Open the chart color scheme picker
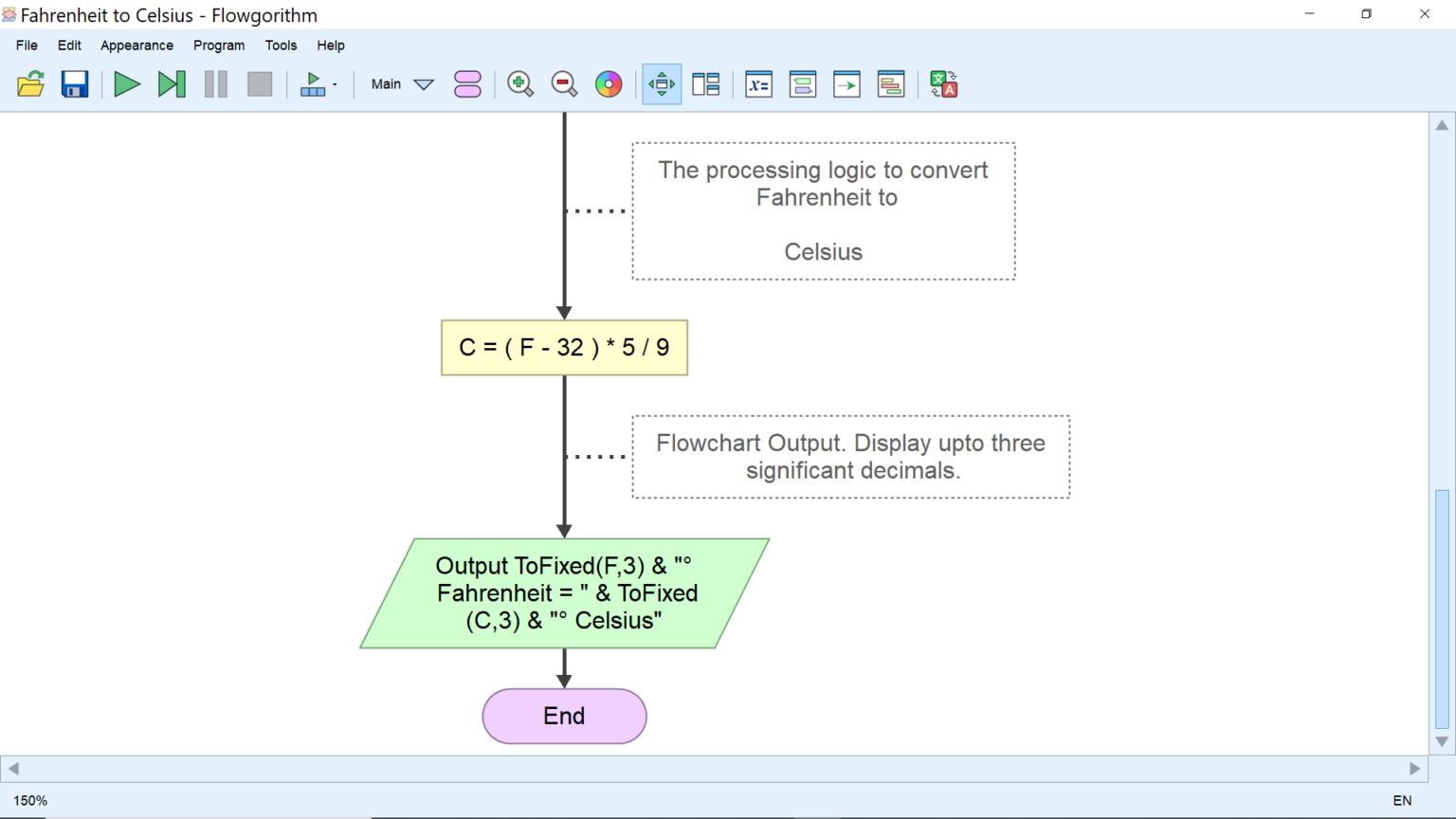1456x819 pixels. (x=609, y=83)
